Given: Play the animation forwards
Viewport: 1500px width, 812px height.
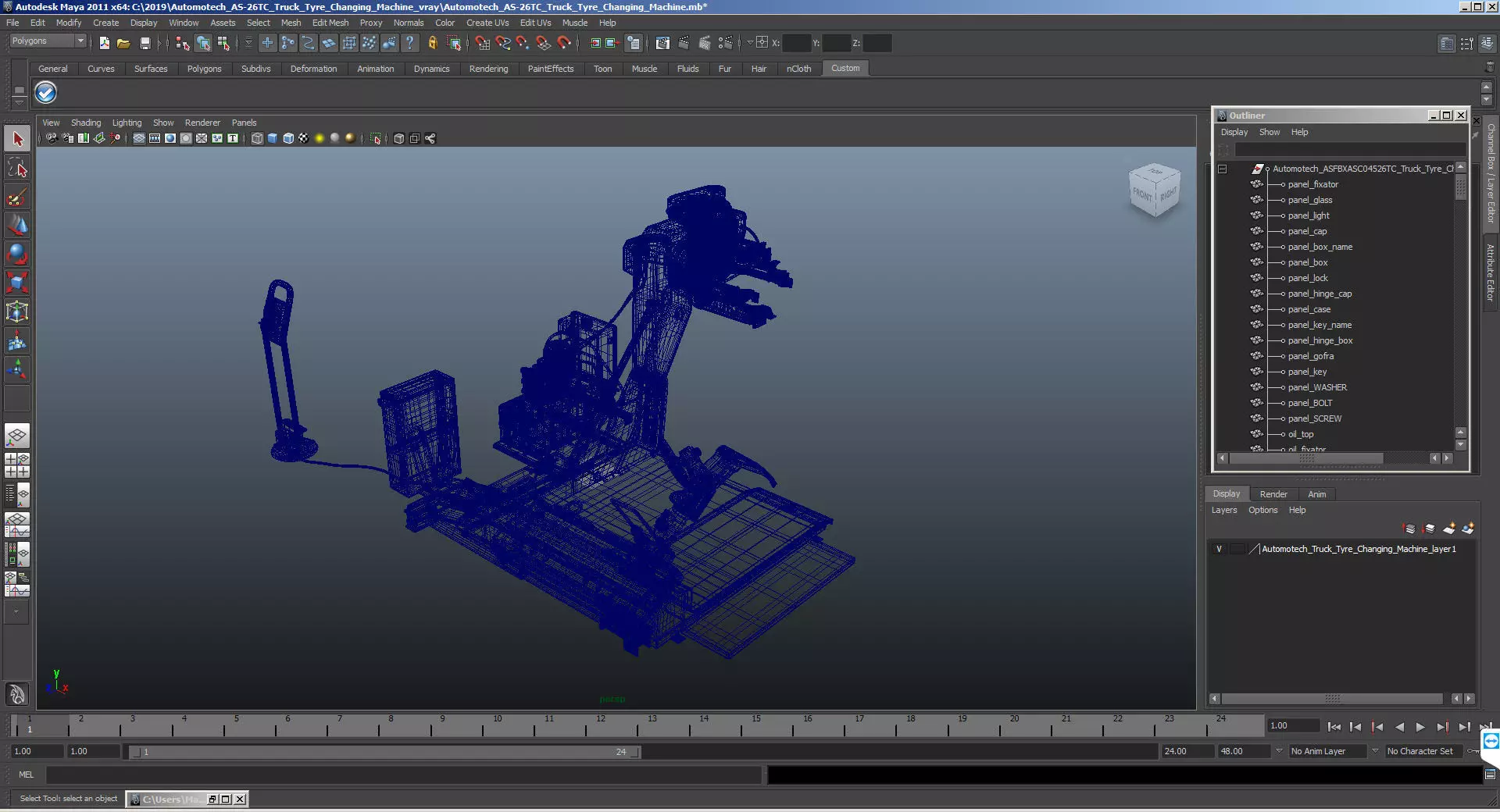Looking at the screenshot, I should pos(1420,727).
